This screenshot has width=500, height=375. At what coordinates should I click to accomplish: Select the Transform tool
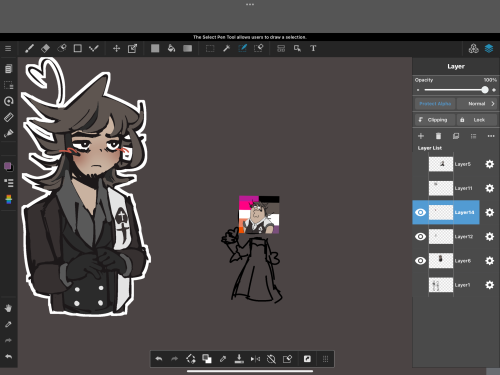pos(132,49)
